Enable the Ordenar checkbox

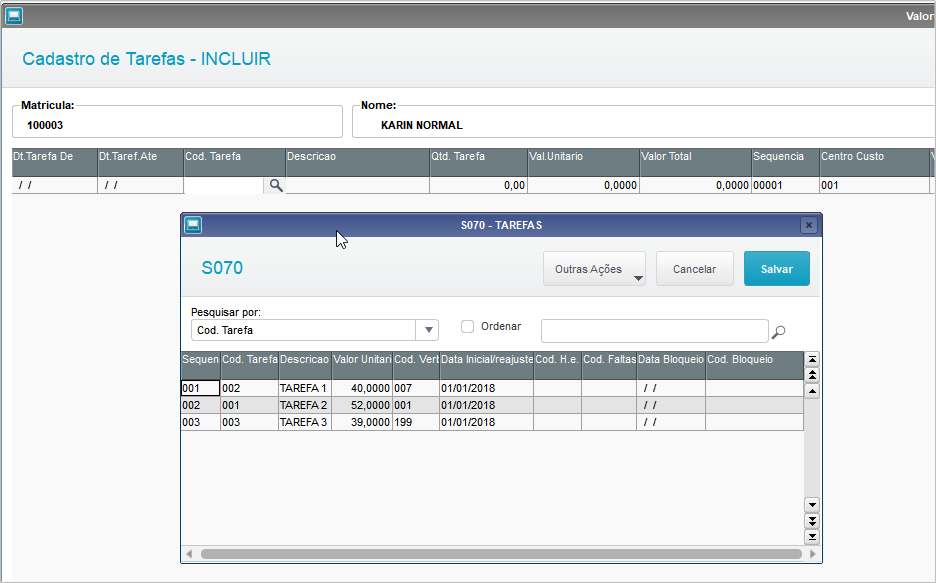click(x=467, y=326)
